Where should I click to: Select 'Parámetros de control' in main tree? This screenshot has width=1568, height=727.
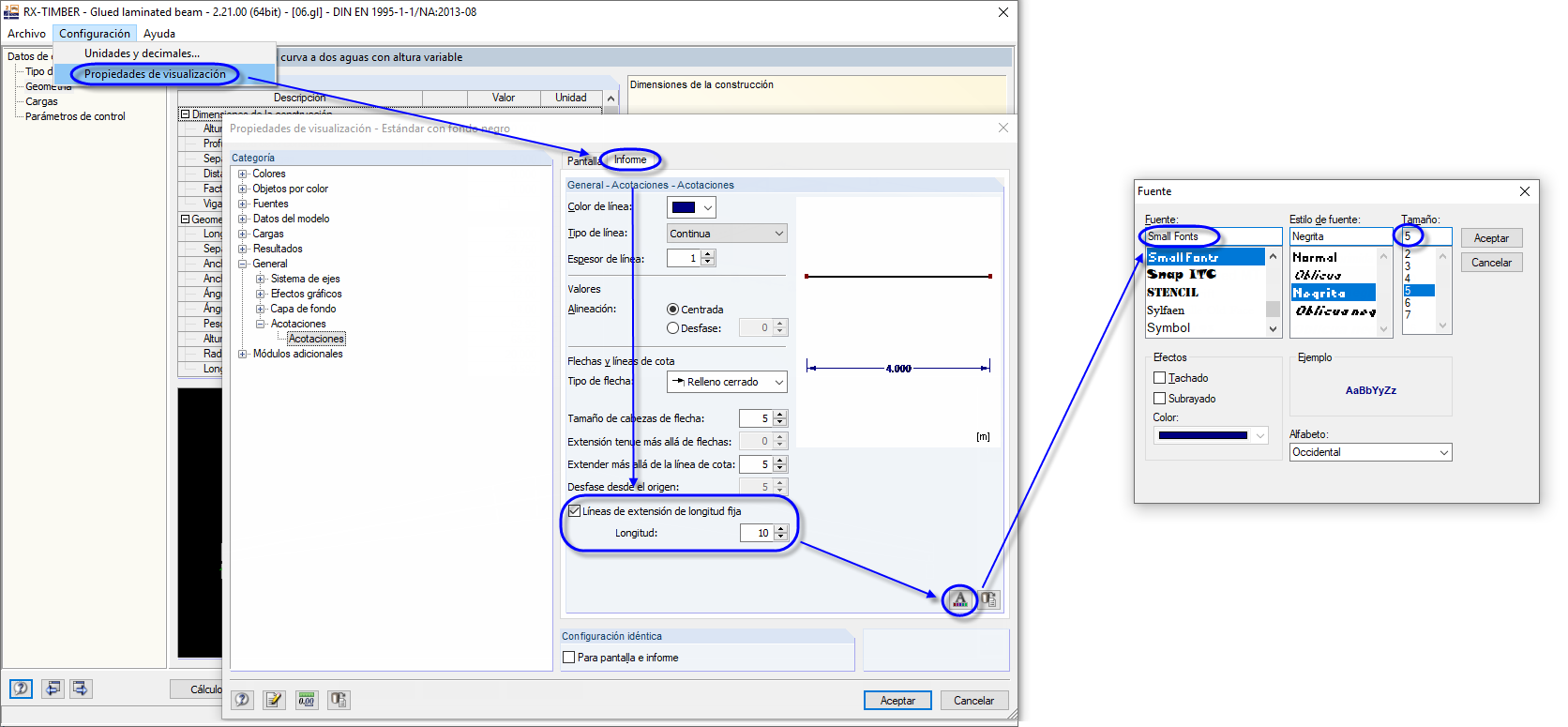75,116
